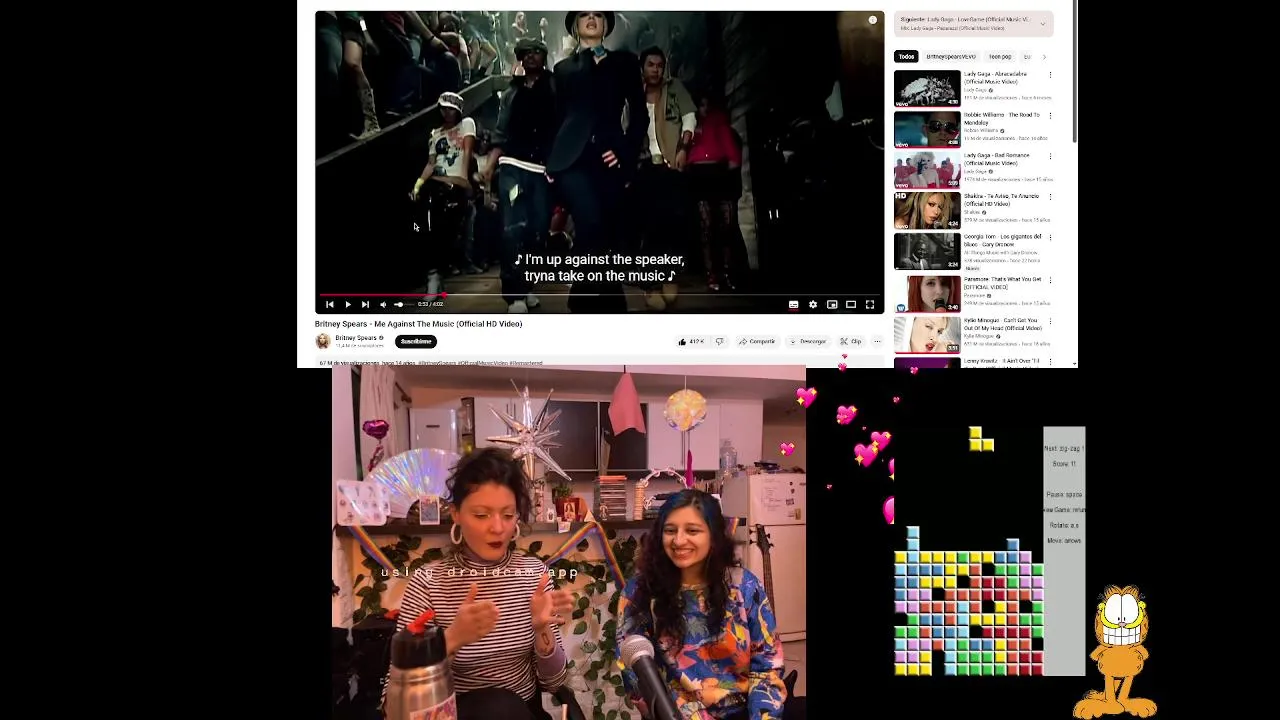Mute the video with the speaker icon

(383, 304)
